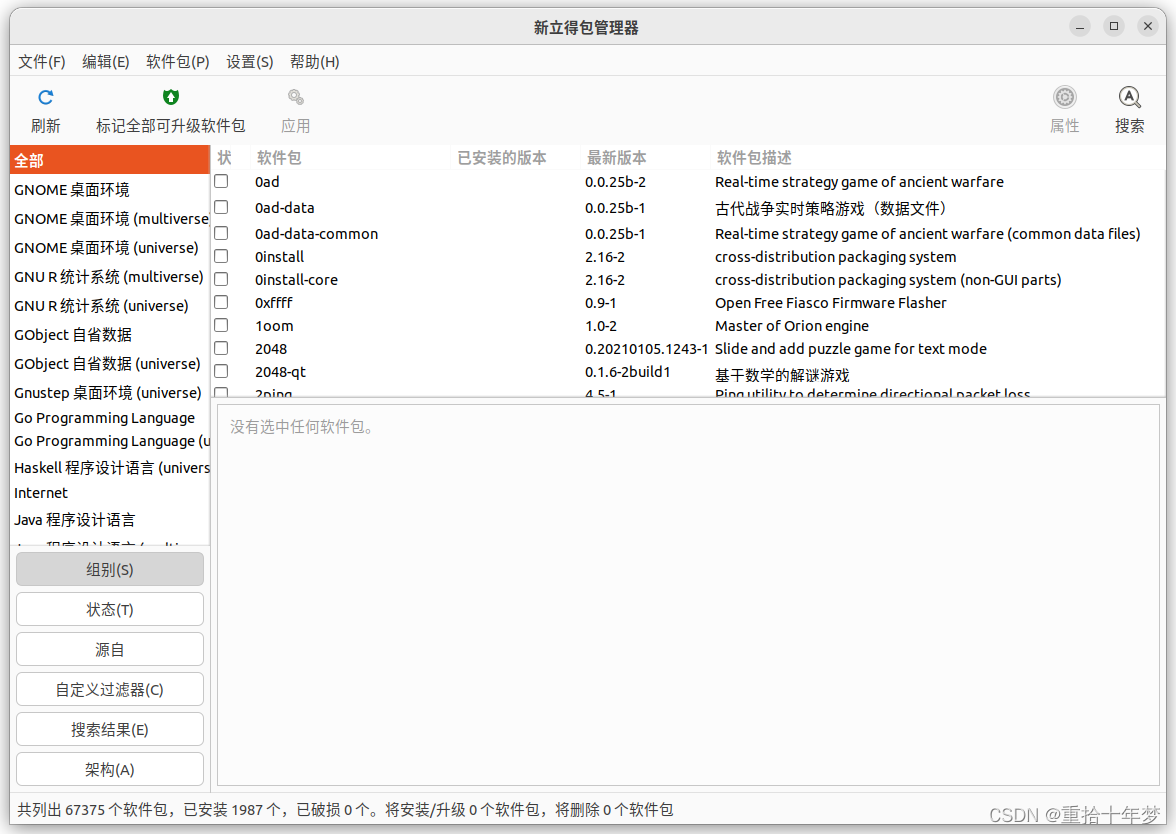Select GObject 自省数据 (universe) category

pyautogui.click(x=110, y=364)
